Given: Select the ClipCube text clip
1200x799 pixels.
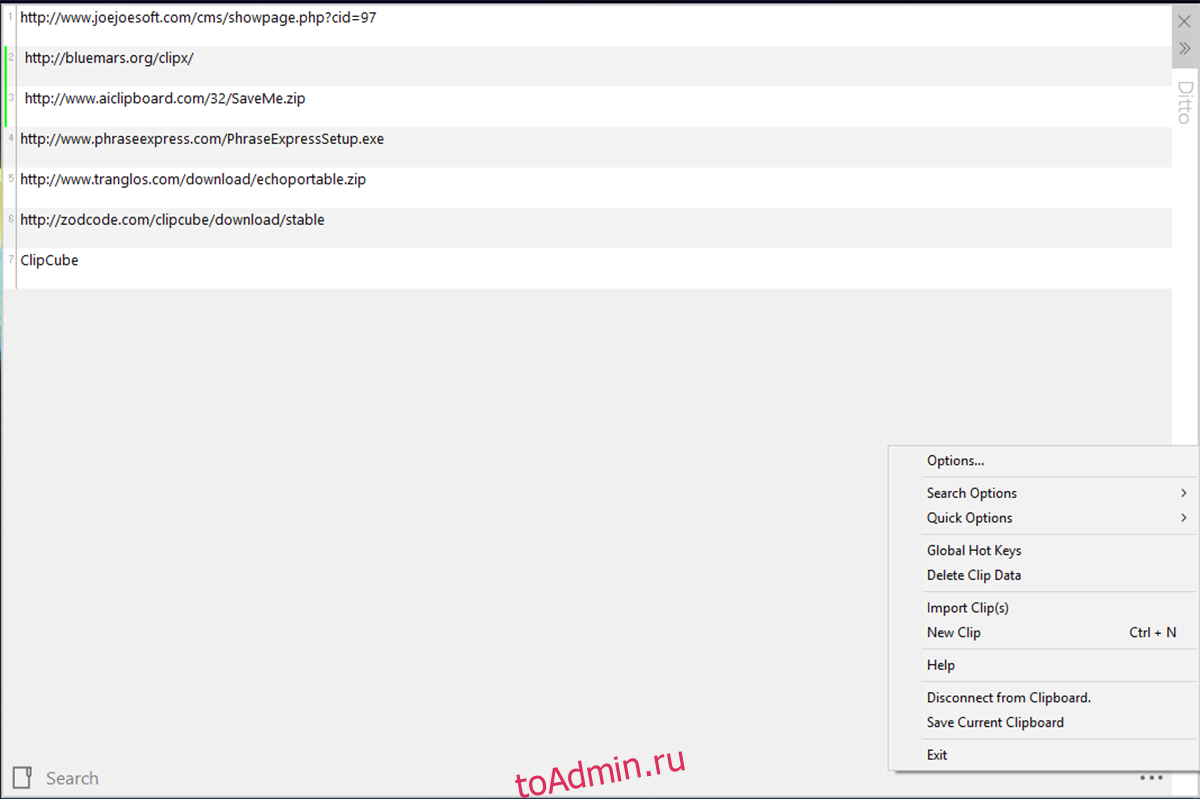Looking at the screenshot, I should click(x=588, y=268).
